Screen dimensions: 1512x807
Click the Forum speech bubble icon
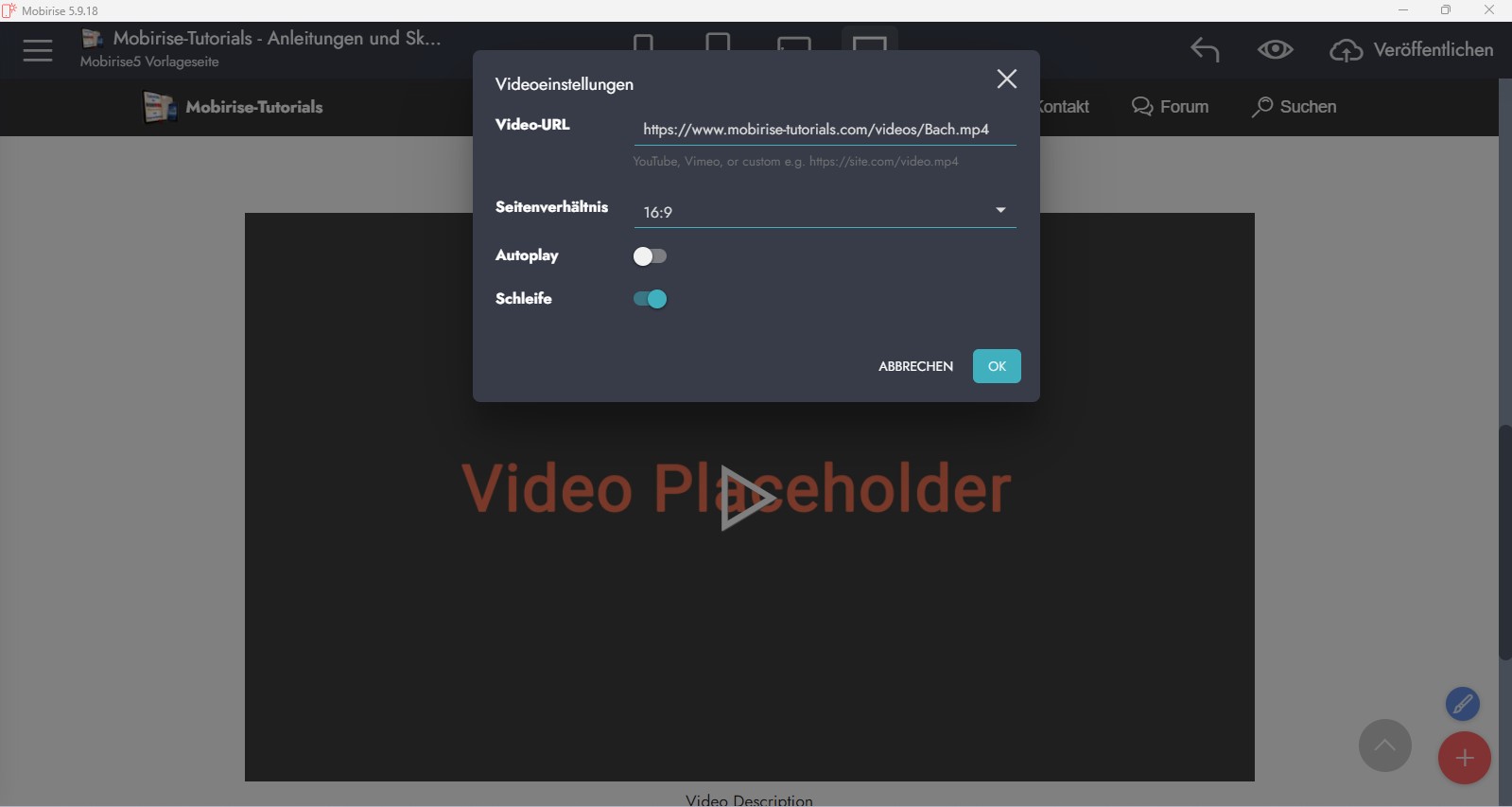[x=1142, y=107]
